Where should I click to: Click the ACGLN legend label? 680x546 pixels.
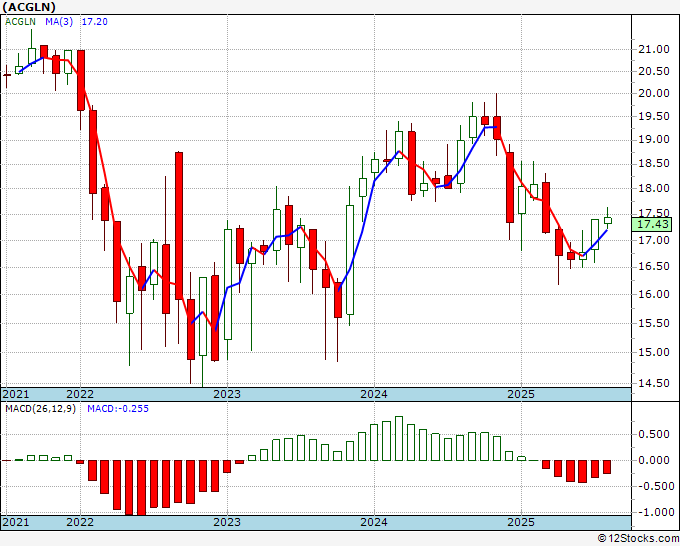20,22
